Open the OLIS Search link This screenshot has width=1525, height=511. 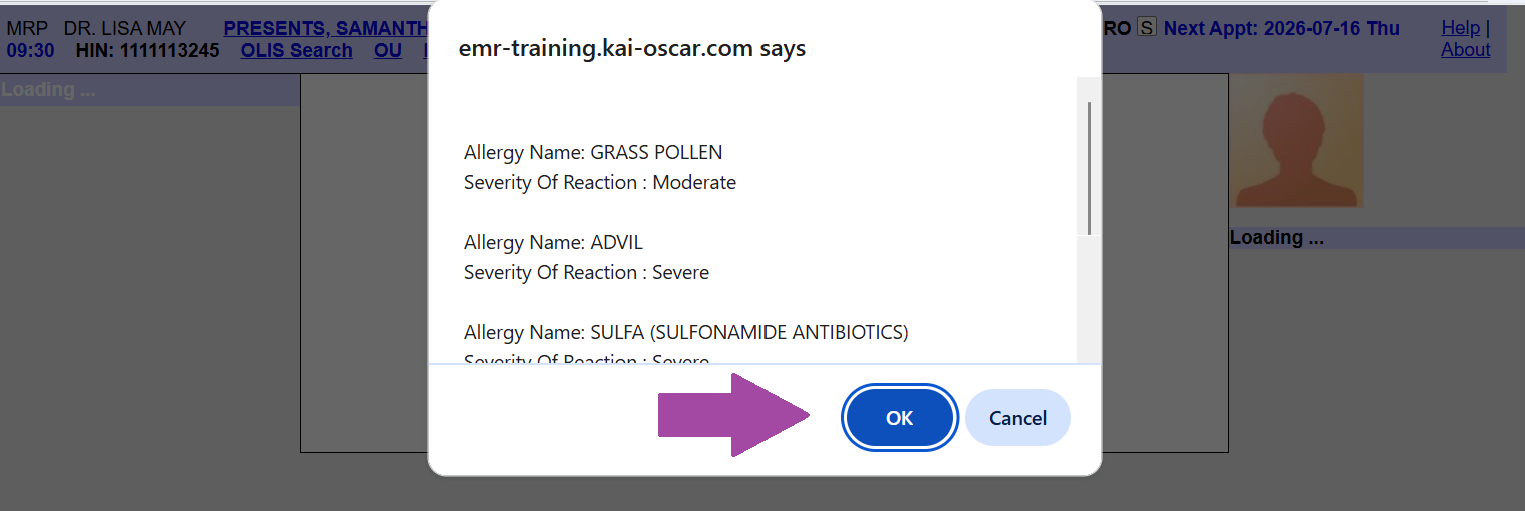[296, 50]
